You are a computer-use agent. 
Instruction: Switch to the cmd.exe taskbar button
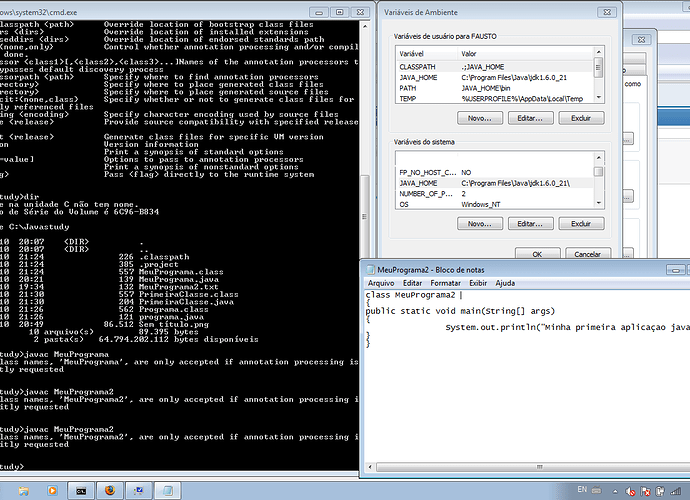pyautogui.click(x=81, y=490)
